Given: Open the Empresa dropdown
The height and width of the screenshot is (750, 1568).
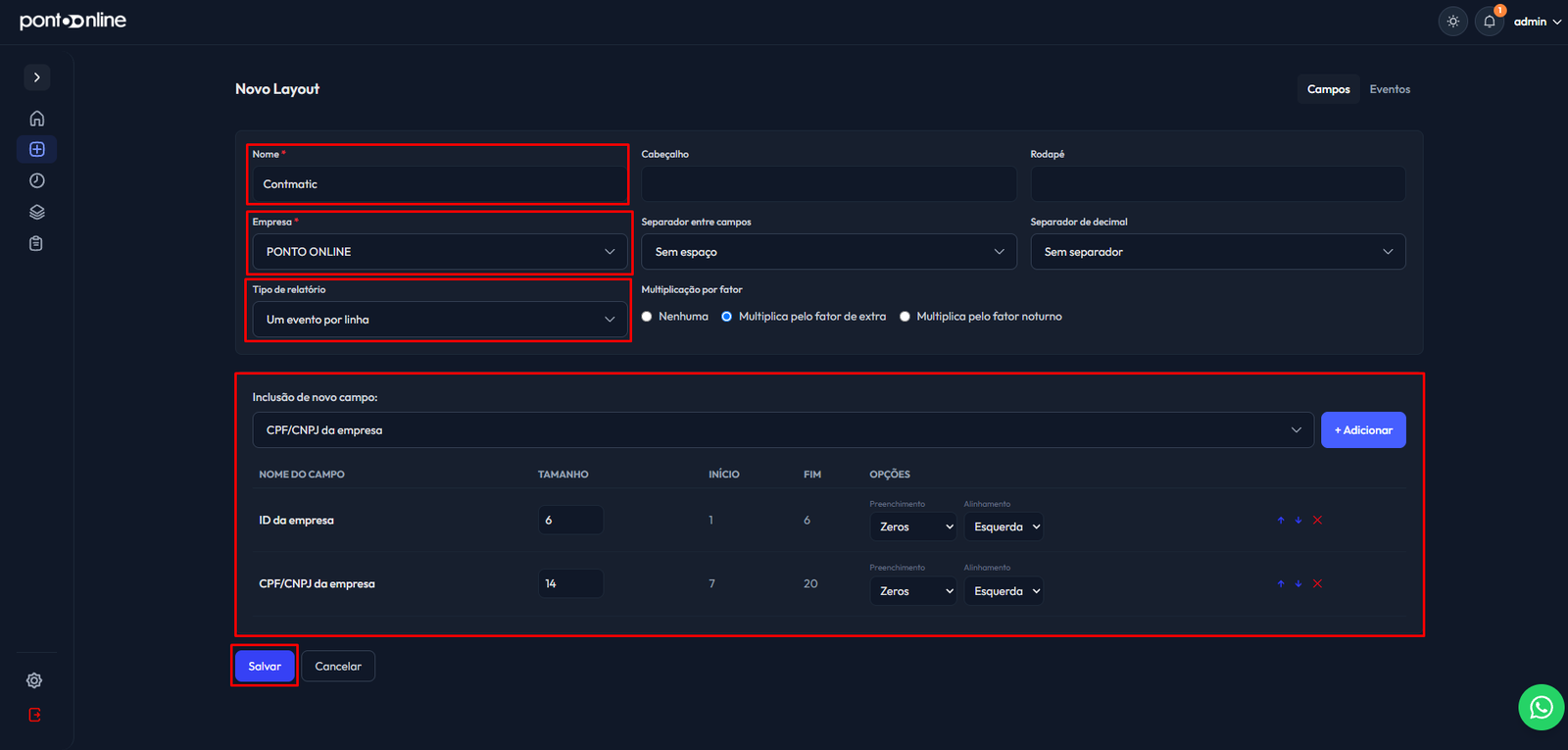Looking at the screenshot, I should point(440,252).
